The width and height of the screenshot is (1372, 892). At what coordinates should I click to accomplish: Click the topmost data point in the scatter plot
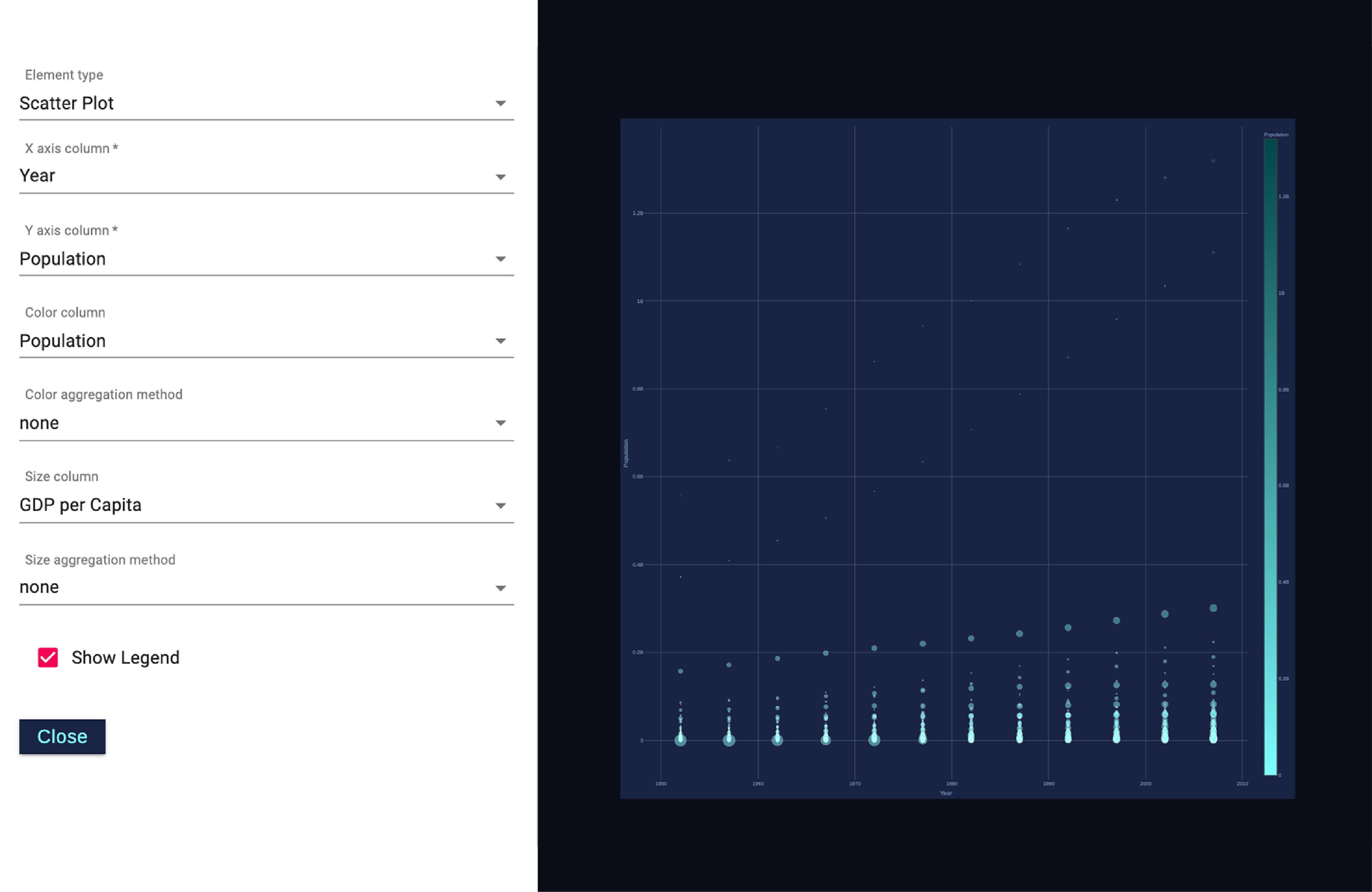point(1214,161)
